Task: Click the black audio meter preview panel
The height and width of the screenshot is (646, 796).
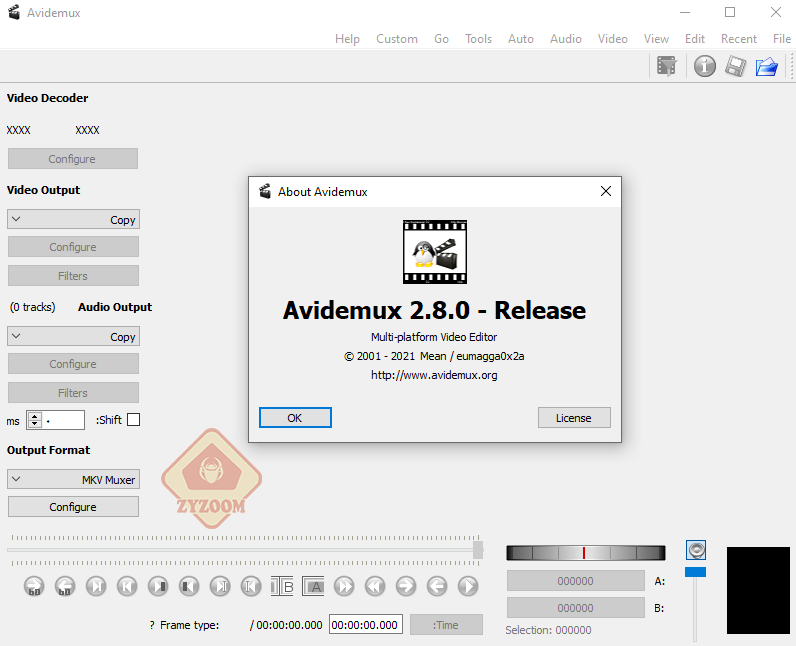Action: [758, 590]
